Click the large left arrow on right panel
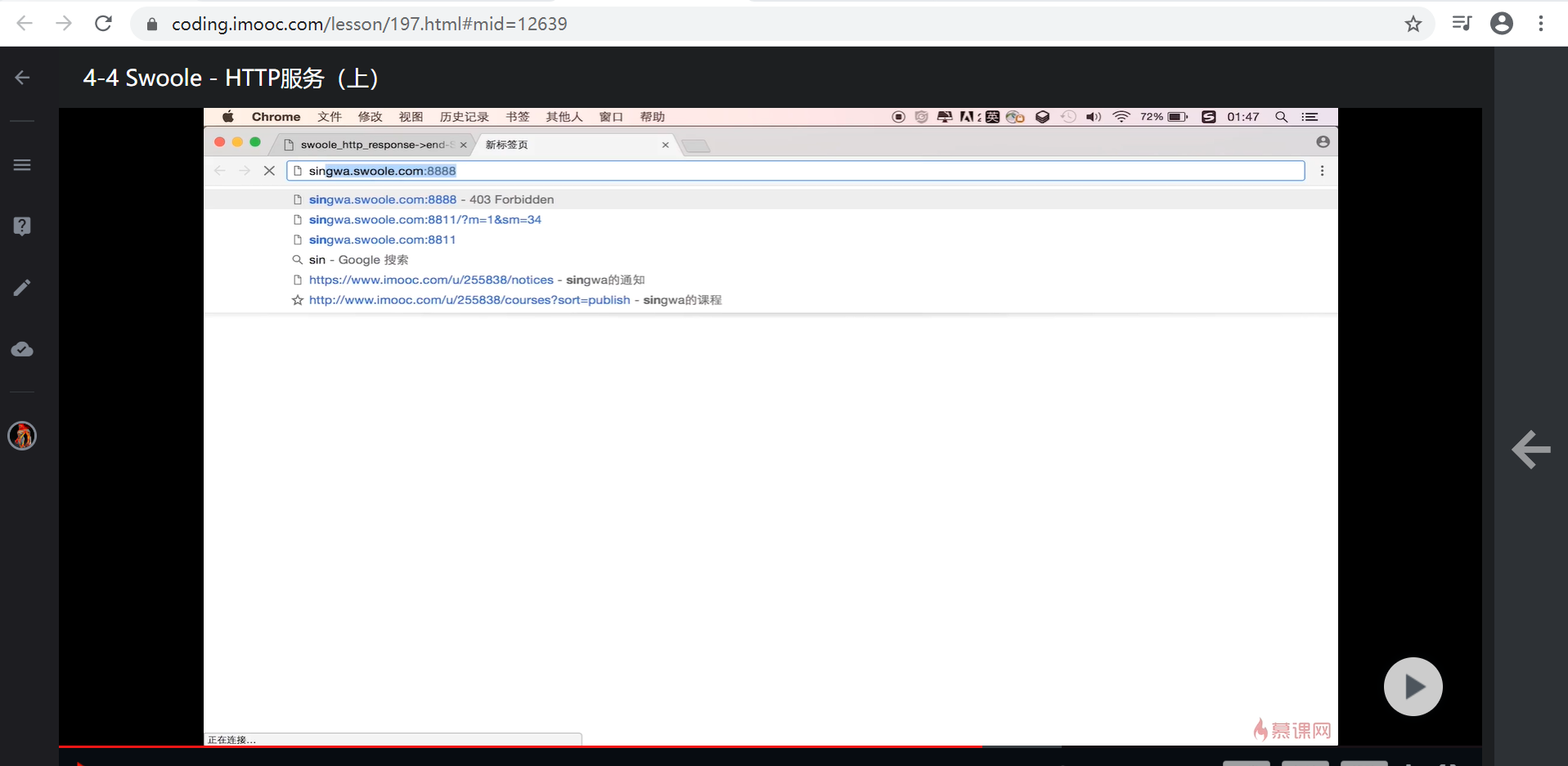This screenshot has width=1568, height=766. 1531,449
